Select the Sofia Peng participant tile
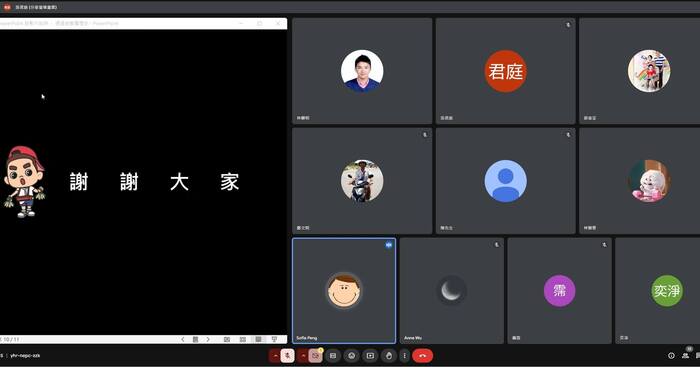The width and height of the screenshot is (700, 367). coord(344,291)
